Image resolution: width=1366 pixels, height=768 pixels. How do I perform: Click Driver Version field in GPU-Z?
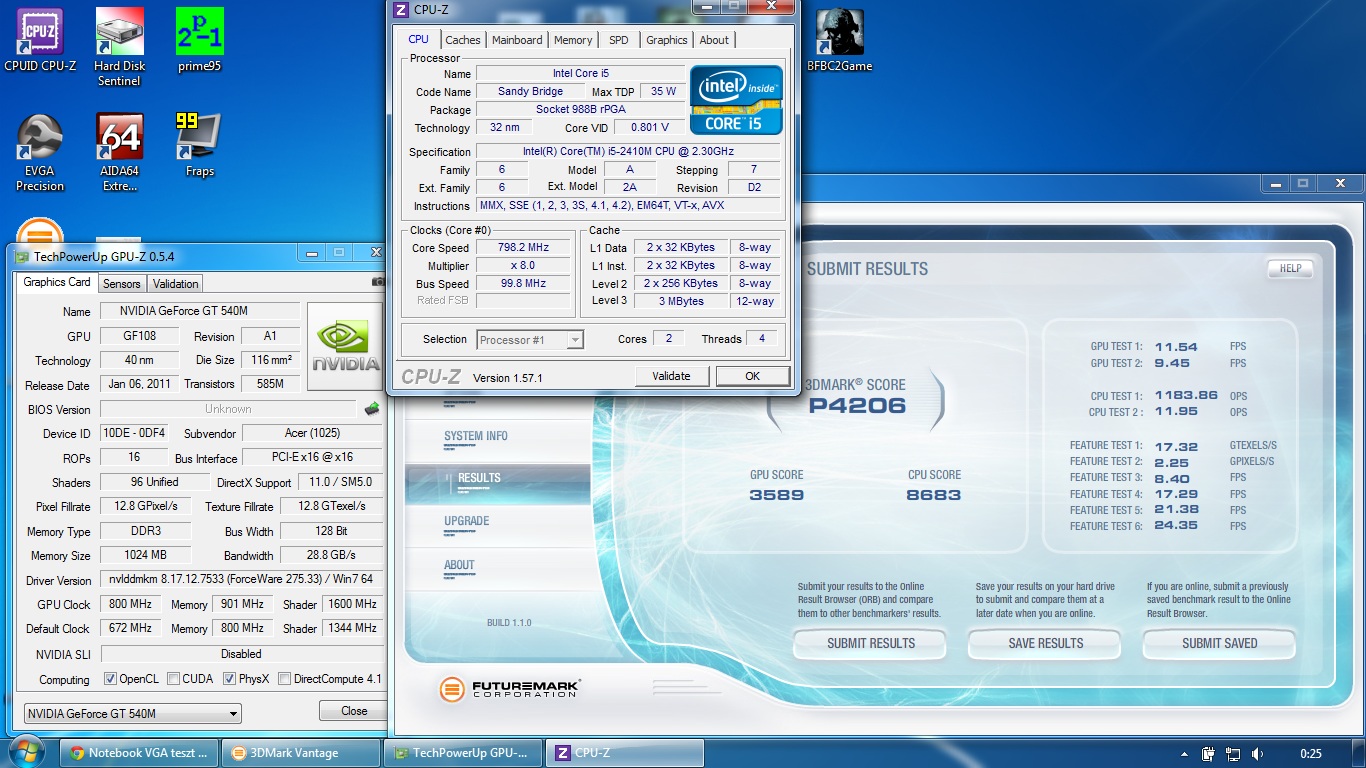pos(241,579)
